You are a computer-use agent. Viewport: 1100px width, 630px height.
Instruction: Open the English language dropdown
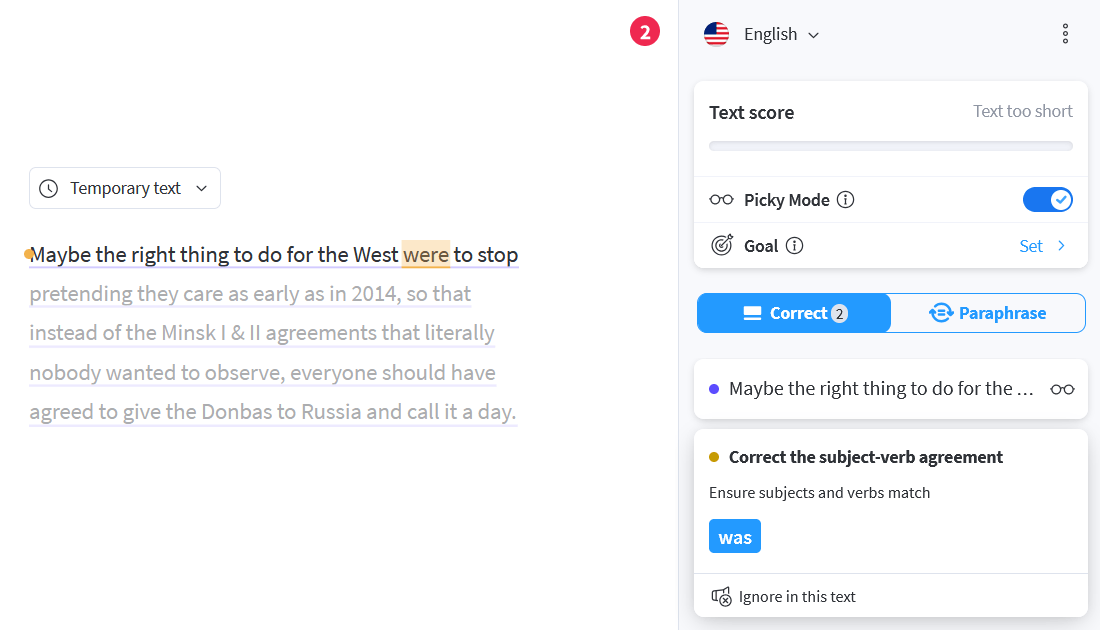(x=781, y=34)
